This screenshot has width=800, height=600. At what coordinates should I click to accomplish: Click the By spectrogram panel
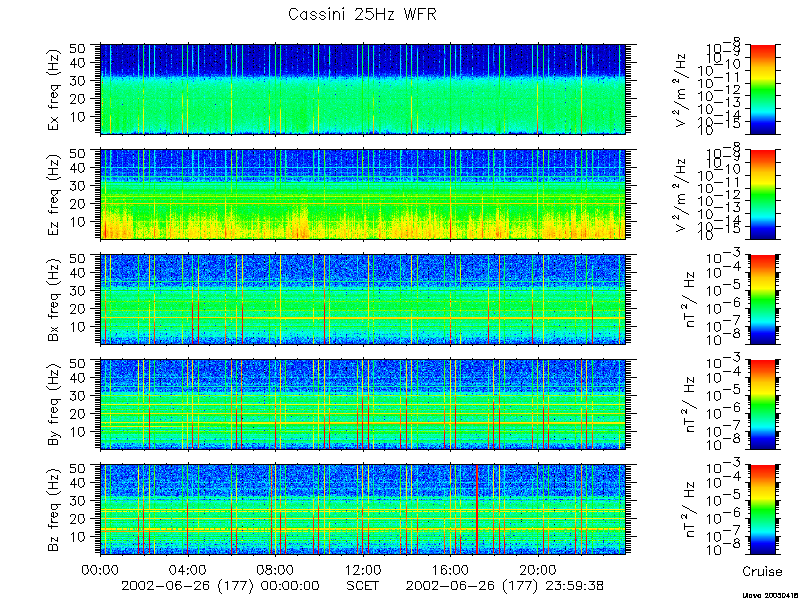pyautogui.click(x=363, y=405)
